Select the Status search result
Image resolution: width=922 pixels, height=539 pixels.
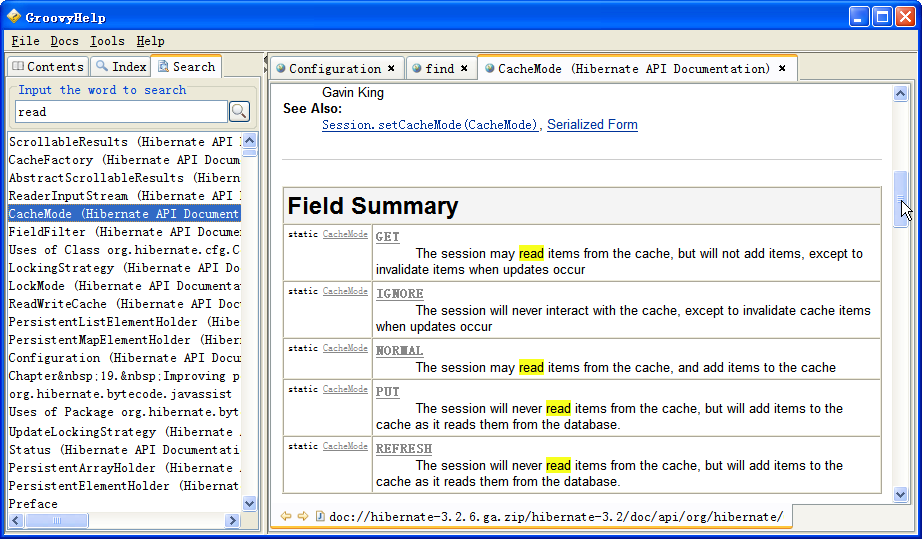pyautogui.click(x=124, y=450)
